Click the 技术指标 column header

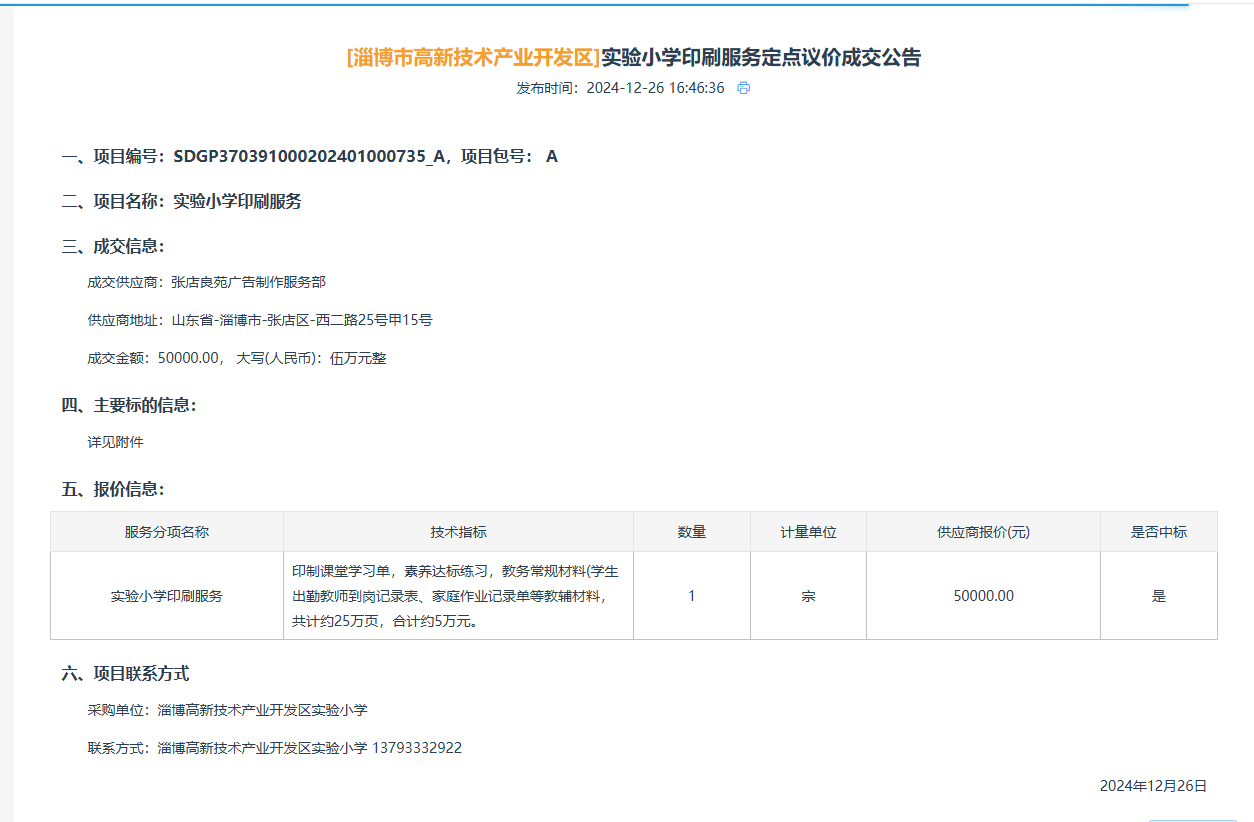coord(458,532)
